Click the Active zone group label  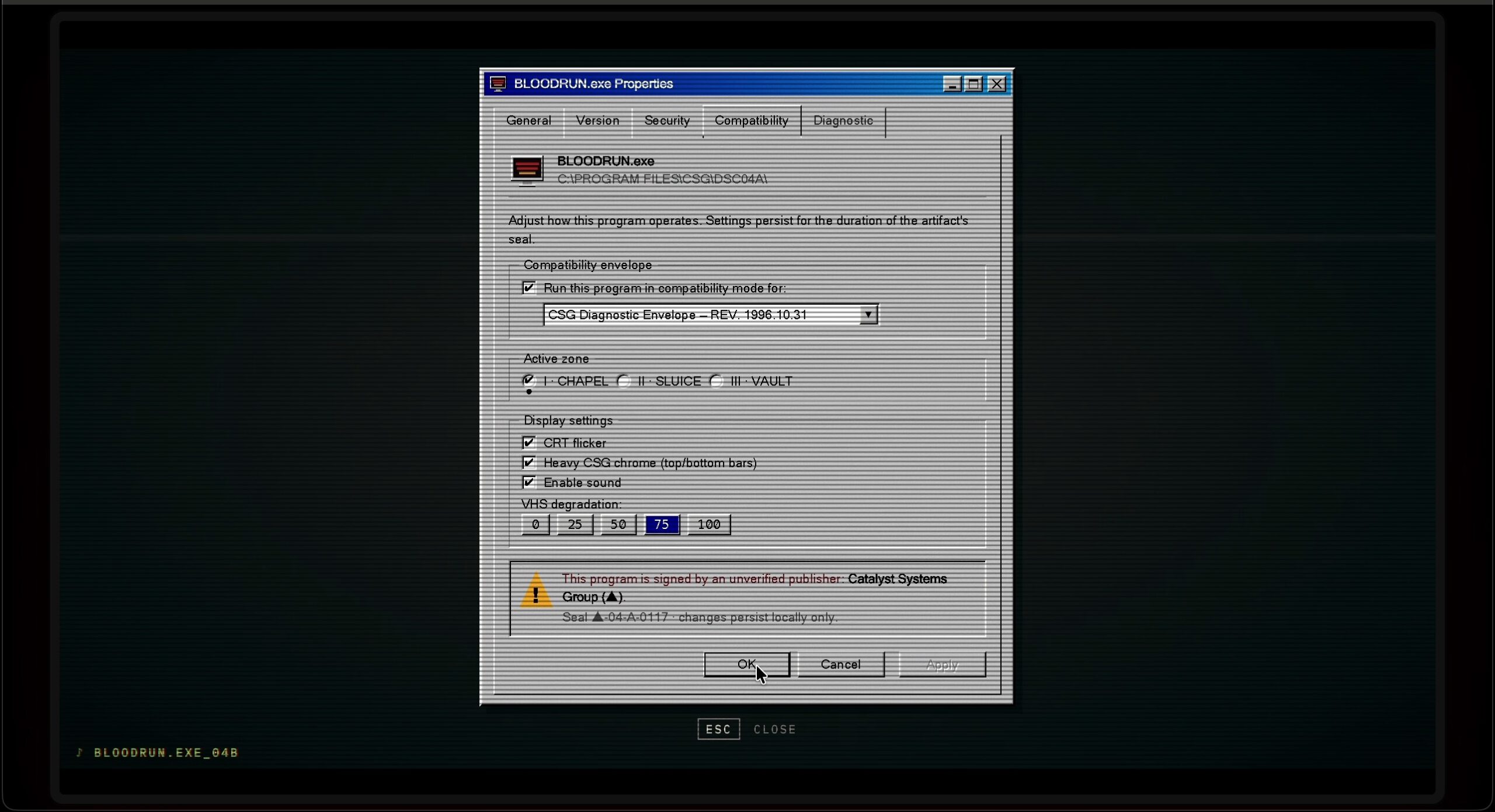pyautogui.click(x=556, y=358)
